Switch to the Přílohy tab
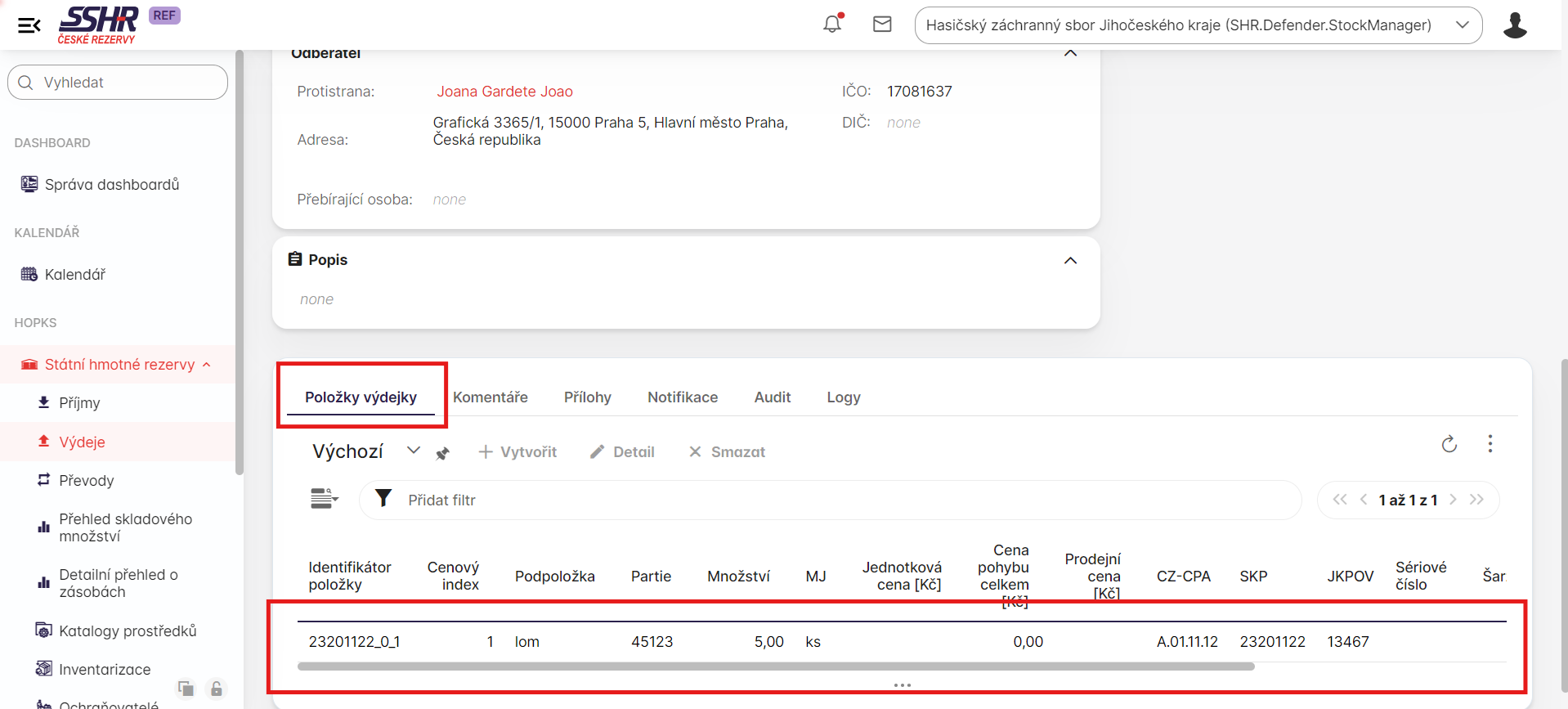The width and height of the screenshot is (1568, 709). (x=587, y=397)
